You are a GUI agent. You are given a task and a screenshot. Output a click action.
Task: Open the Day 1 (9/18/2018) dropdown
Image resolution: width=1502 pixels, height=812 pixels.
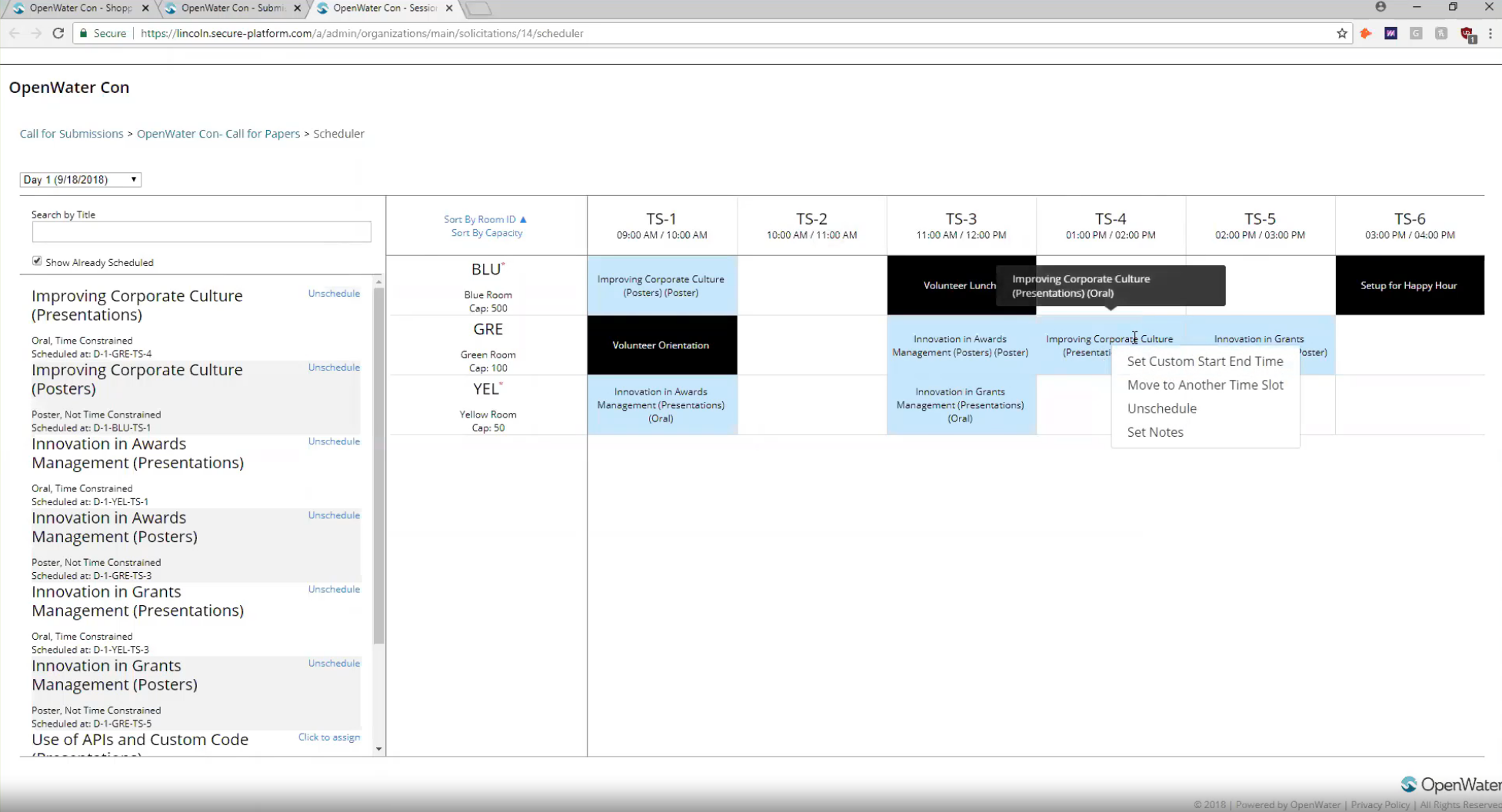(x=81, y=179)
